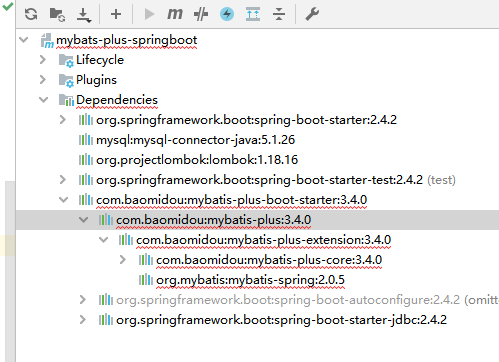This screenshot has height=362, width=499.
Task: Select the Dependencies label
Action: pos(117,100)
